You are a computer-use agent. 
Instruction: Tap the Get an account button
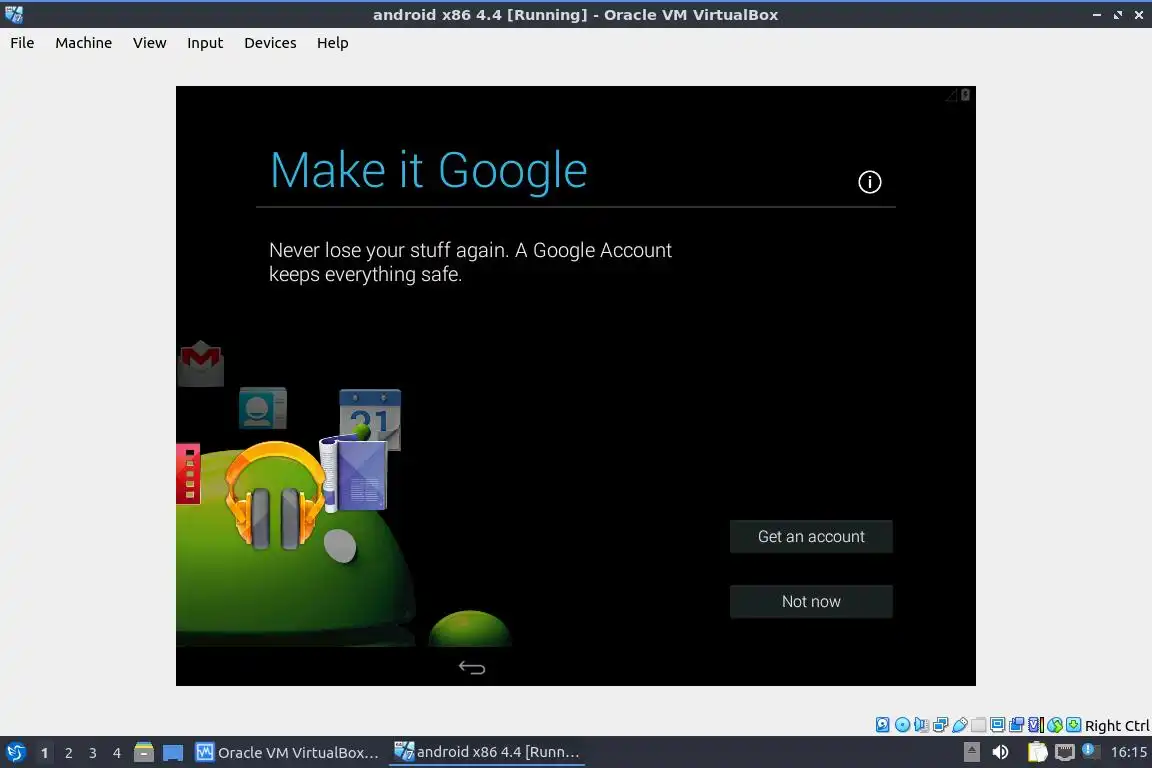[x=811, y=536]
